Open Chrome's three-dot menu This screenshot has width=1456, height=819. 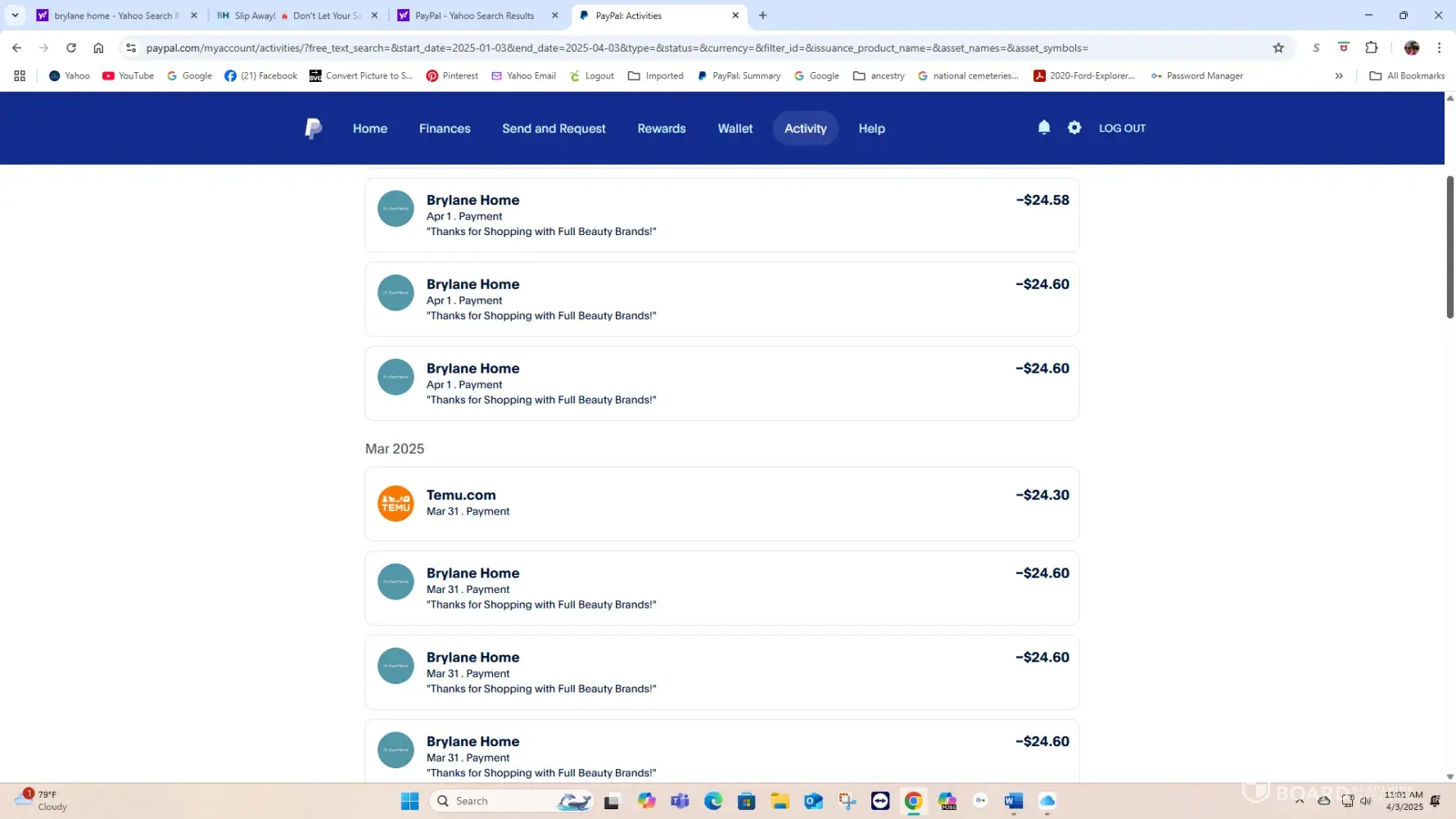coord(1439,48)
